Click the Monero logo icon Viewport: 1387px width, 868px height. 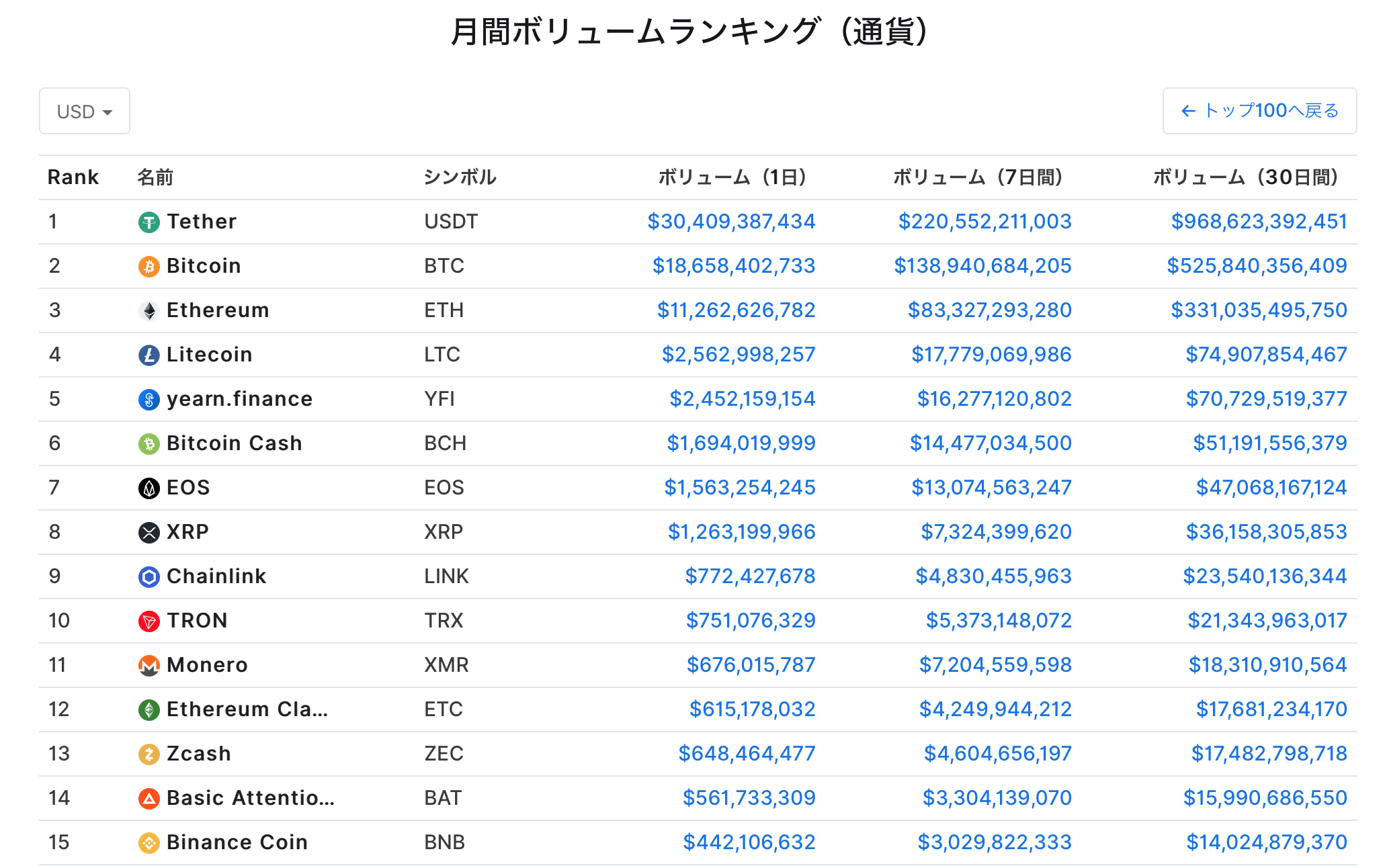(x=149, y=665)
